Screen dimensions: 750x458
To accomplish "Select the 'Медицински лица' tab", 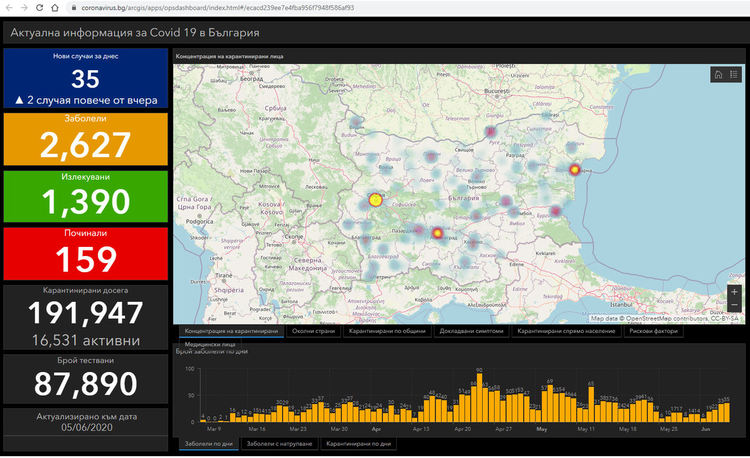I will coord(210,344).
